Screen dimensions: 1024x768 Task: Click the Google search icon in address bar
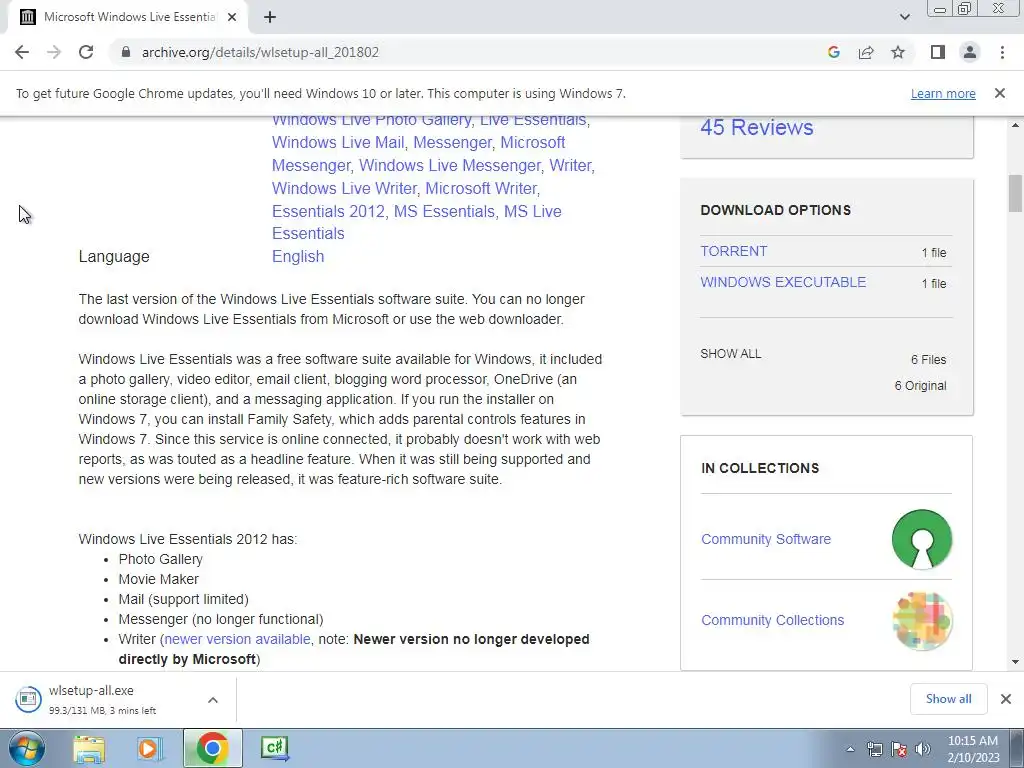(833, 52)
